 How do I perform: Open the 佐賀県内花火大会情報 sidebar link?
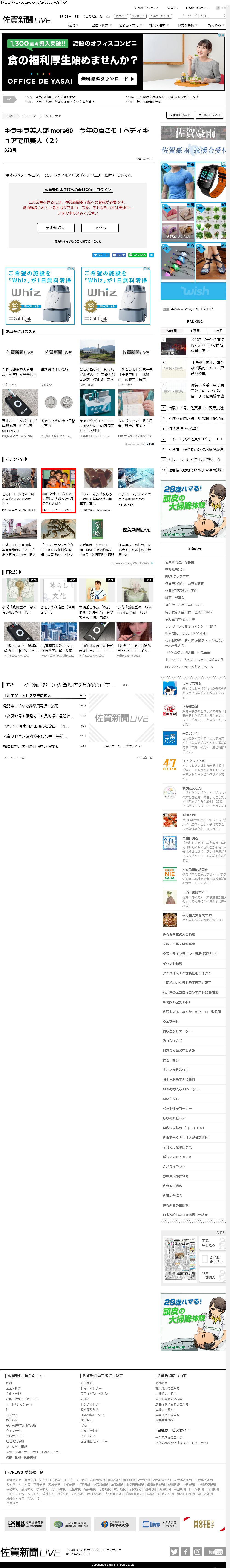(179, 934)
